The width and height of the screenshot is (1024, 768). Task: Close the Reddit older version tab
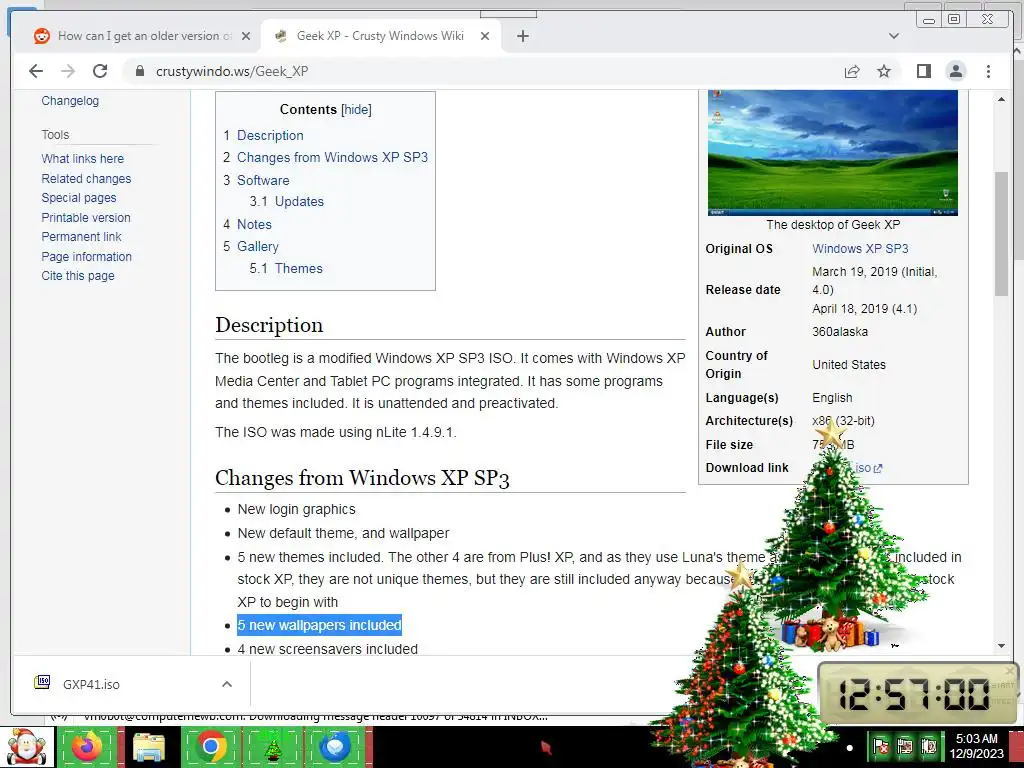pos(246,36)
